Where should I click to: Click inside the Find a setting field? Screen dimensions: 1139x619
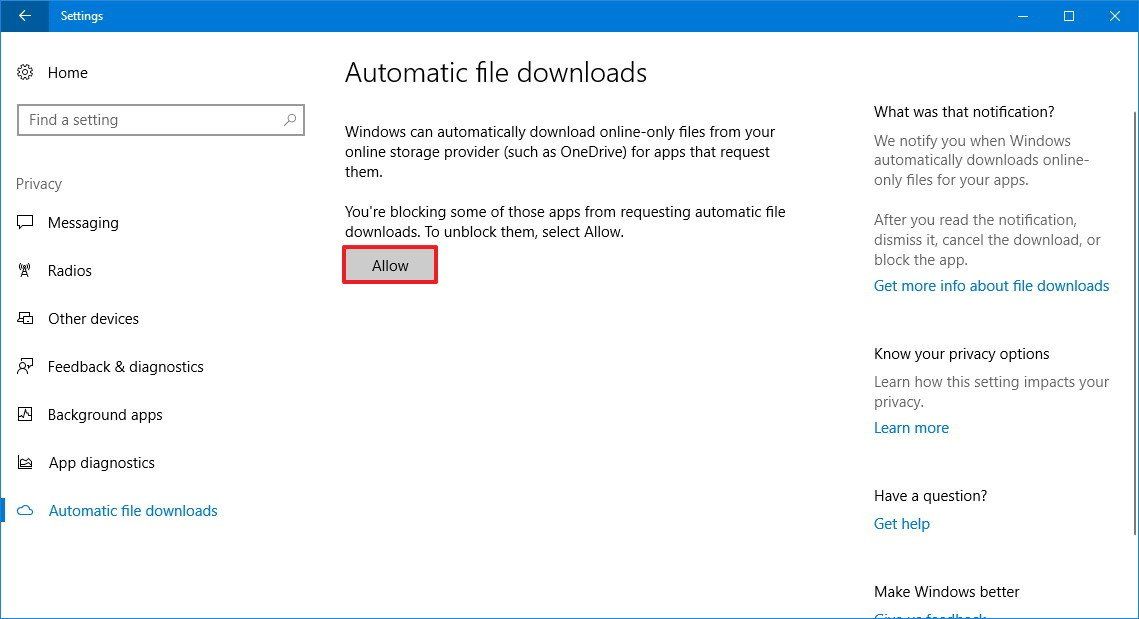tap(150, 120)
